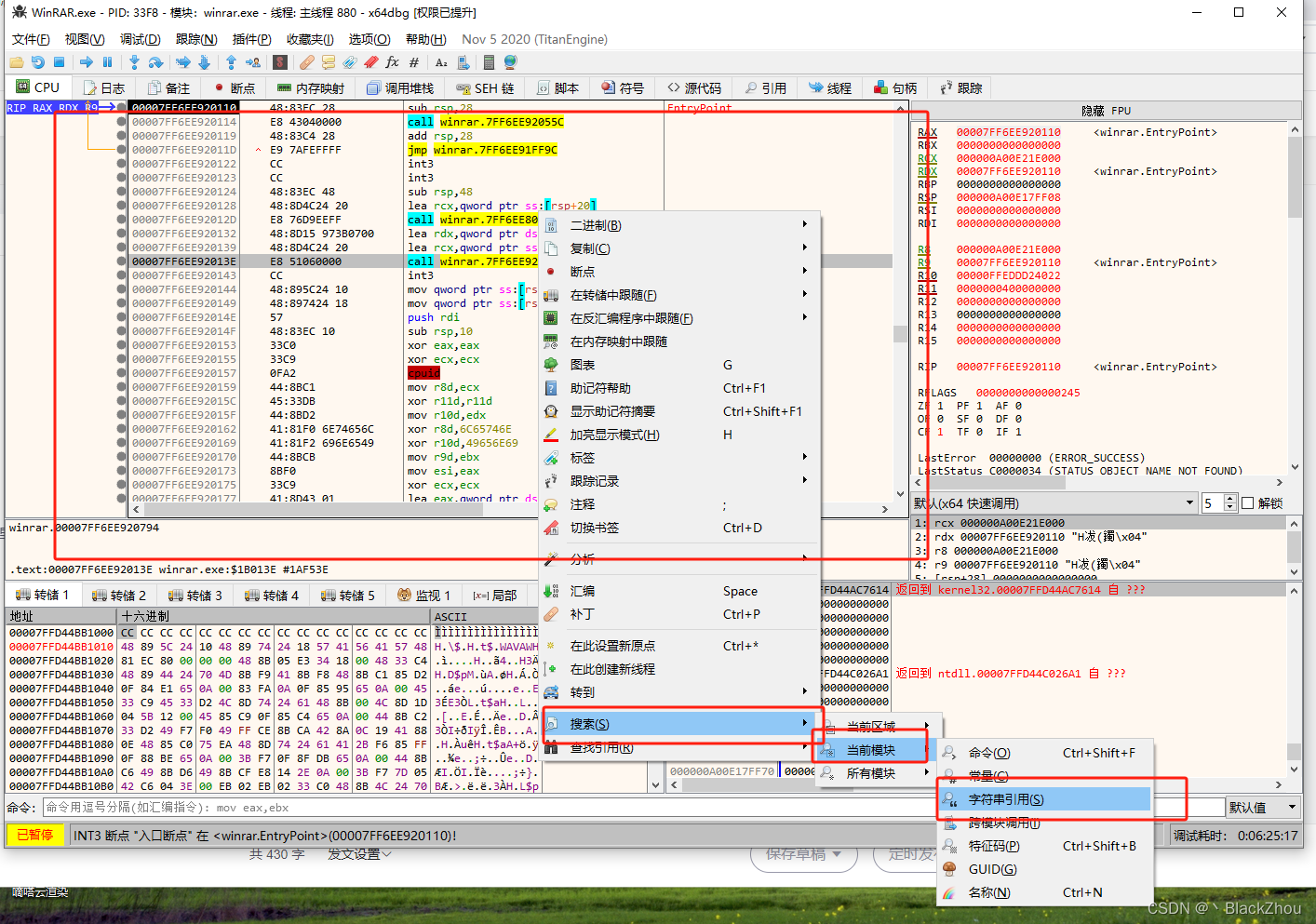1316x924 pixels.
Task: Open the Functions fx icon
Action: pyautogui.click(x=392, y=62)
